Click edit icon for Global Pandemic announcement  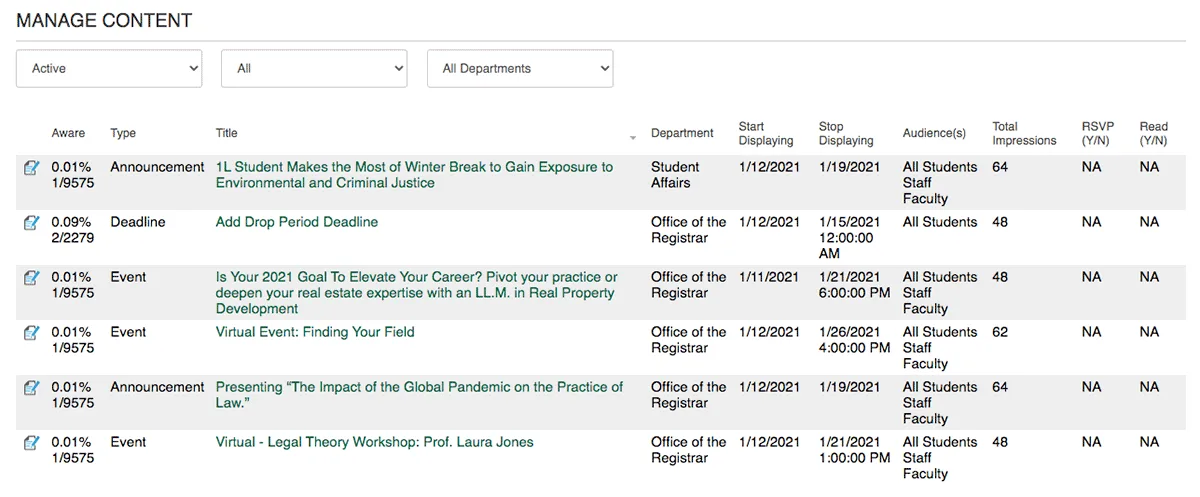31,388
